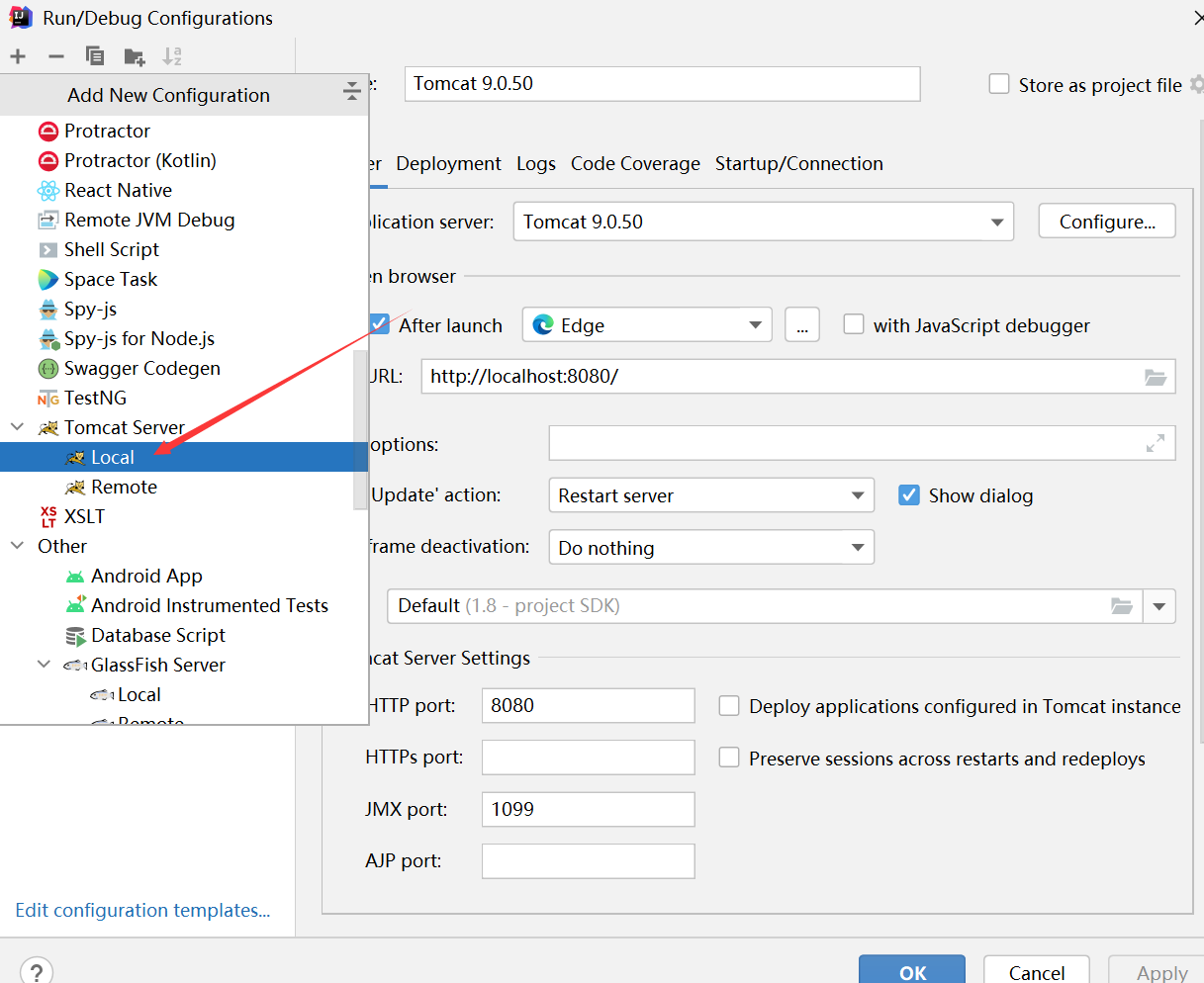Click the collapse icon beside Add New Configuration

point(352,91)
